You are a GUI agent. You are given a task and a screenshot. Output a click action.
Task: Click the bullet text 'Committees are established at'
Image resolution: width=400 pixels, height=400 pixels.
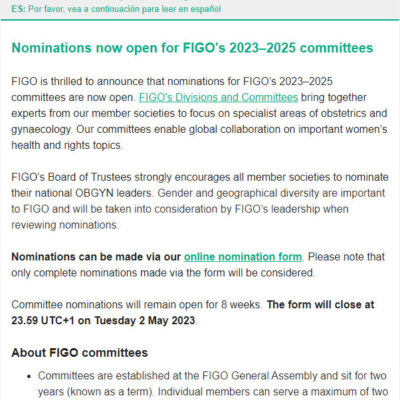click(x=212, y=376)
